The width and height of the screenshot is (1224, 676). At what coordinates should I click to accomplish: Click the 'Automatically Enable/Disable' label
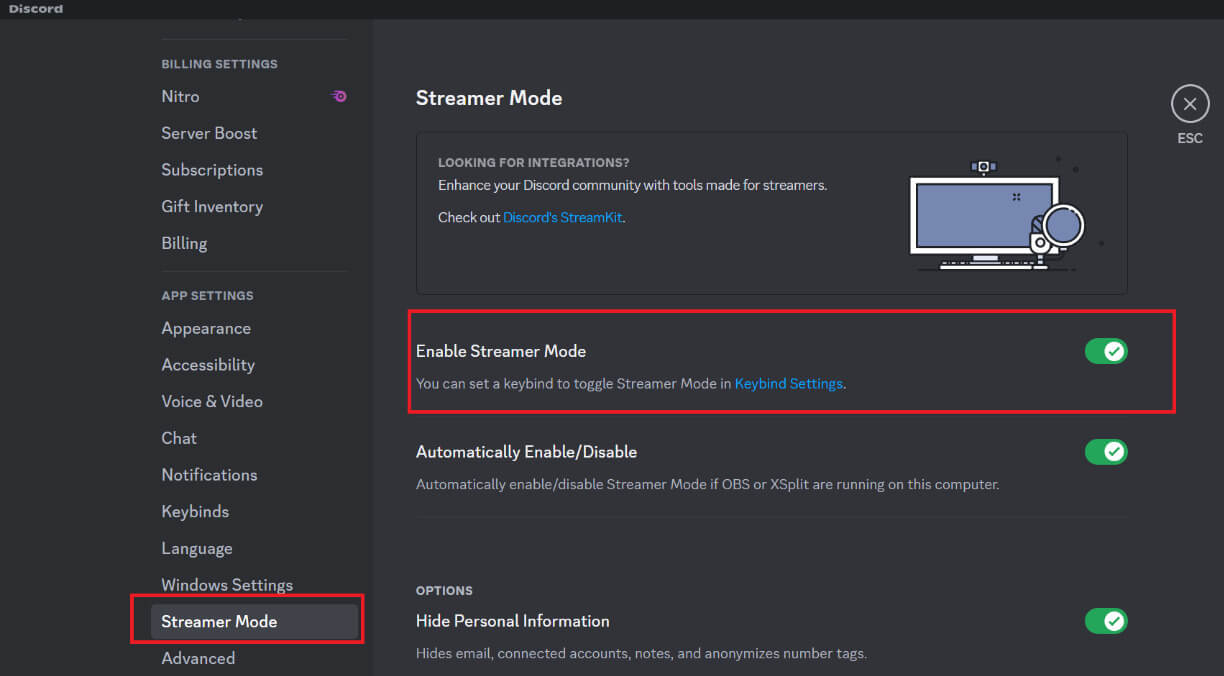tap(526, 452)
